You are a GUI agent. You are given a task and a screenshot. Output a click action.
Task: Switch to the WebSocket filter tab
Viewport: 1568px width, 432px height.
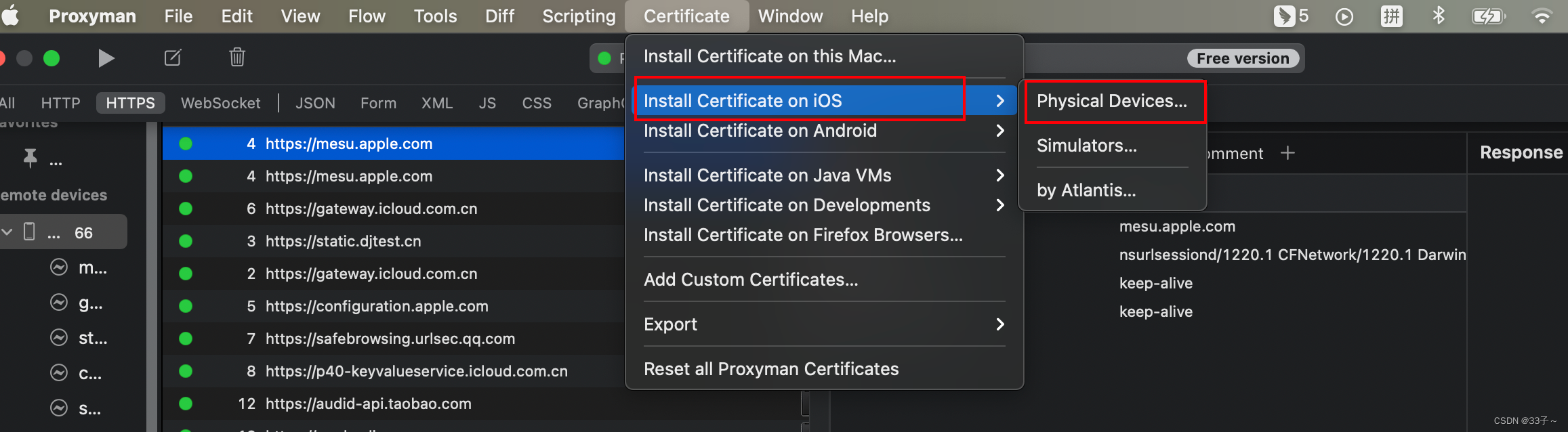click(x=220, y=103)
